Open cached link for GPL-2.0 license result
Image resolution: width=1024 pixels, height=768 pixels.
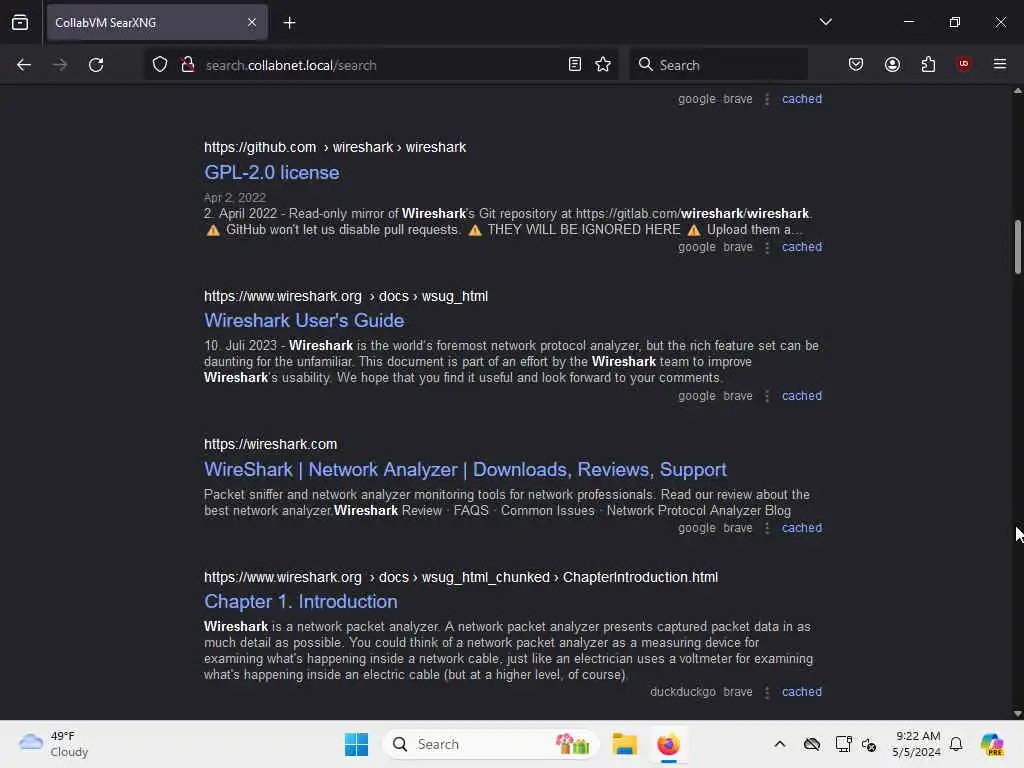coord(802,247)
